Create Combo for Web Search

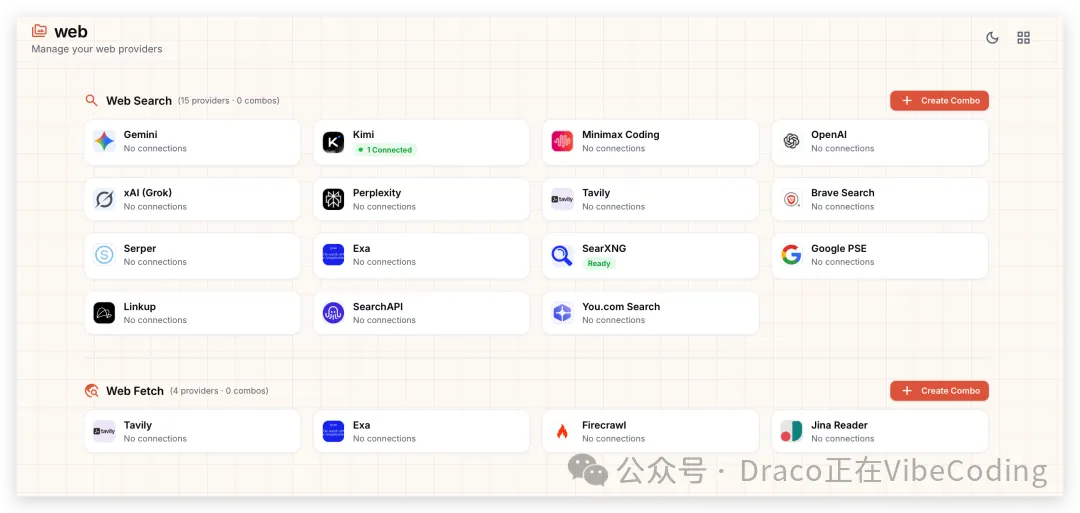(x=939, y=101)
